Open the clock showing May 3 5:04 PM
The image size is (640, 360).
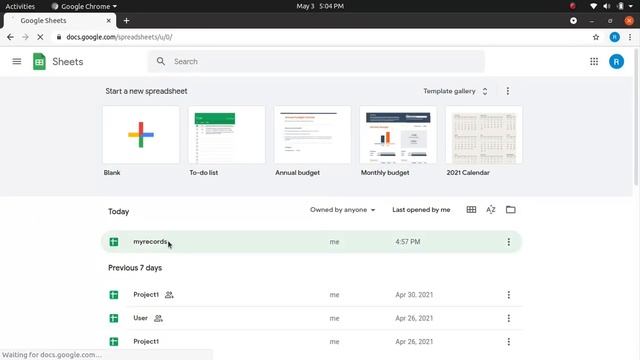click(x=320, y=6)
